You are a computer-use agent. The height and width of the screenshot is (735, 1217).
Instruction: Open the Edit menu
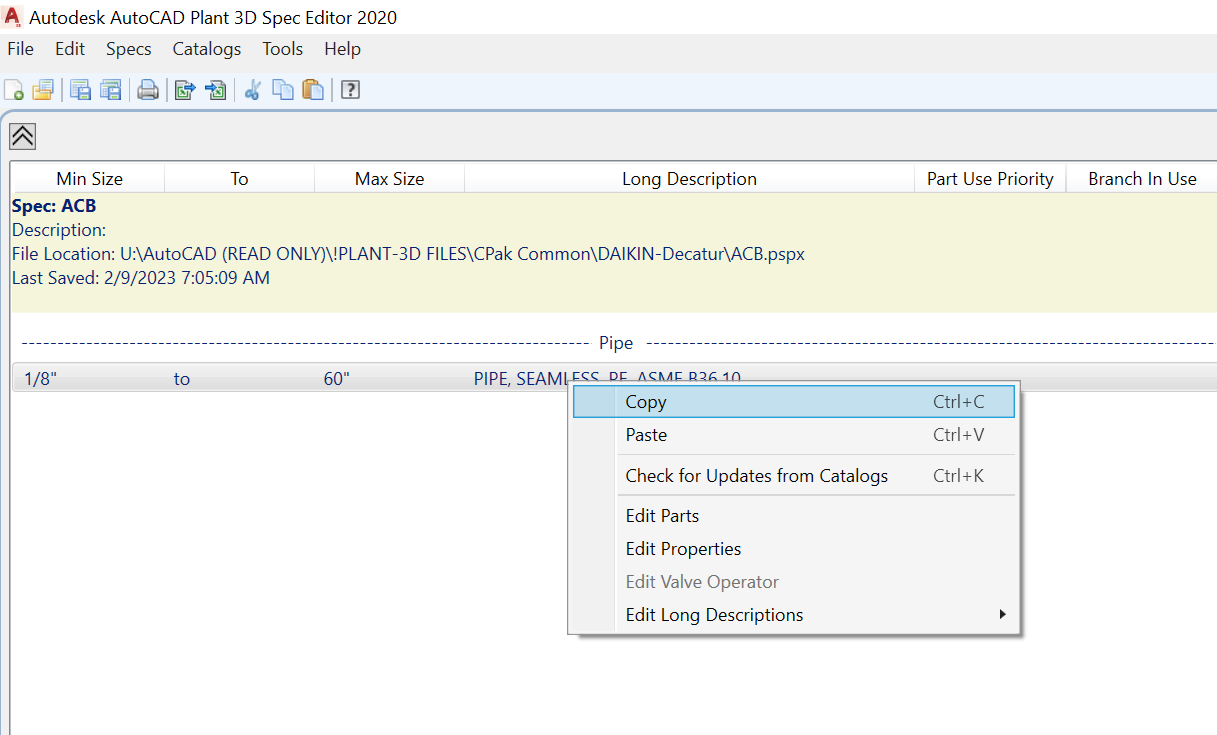point(70,49)
